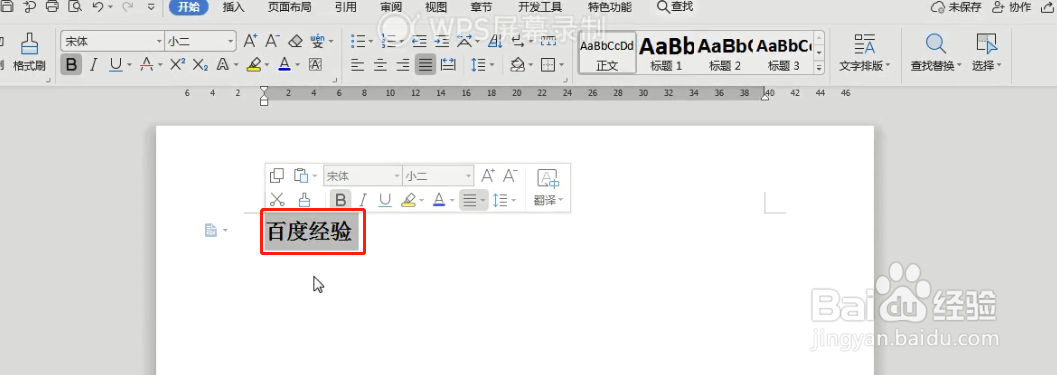Decrease paragraph indent

[x=419, y=41]
